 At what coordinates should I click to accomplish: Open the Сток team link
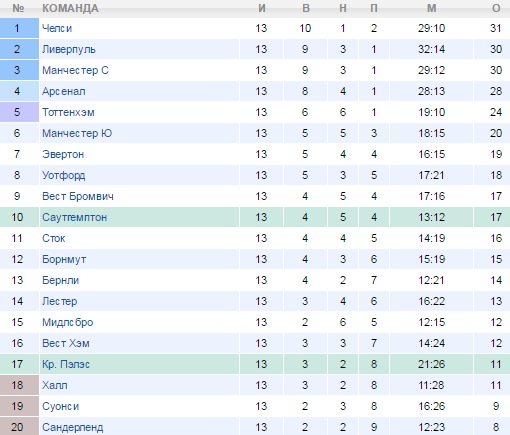pyautogui.click(x=54, y=238)
